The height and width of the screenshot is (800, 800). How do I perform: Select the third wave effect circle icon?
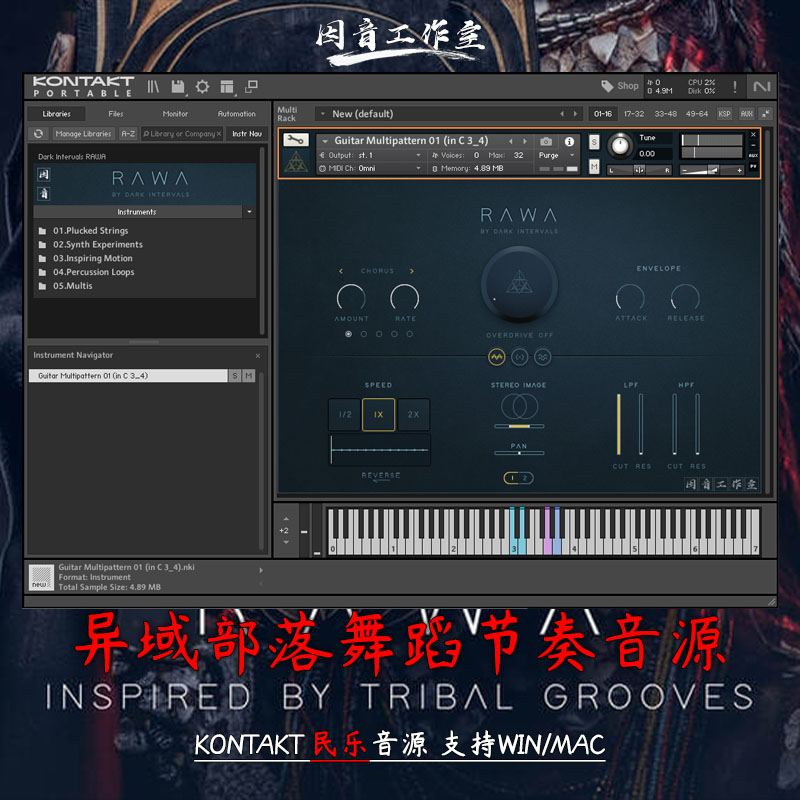tap(543, 357)
